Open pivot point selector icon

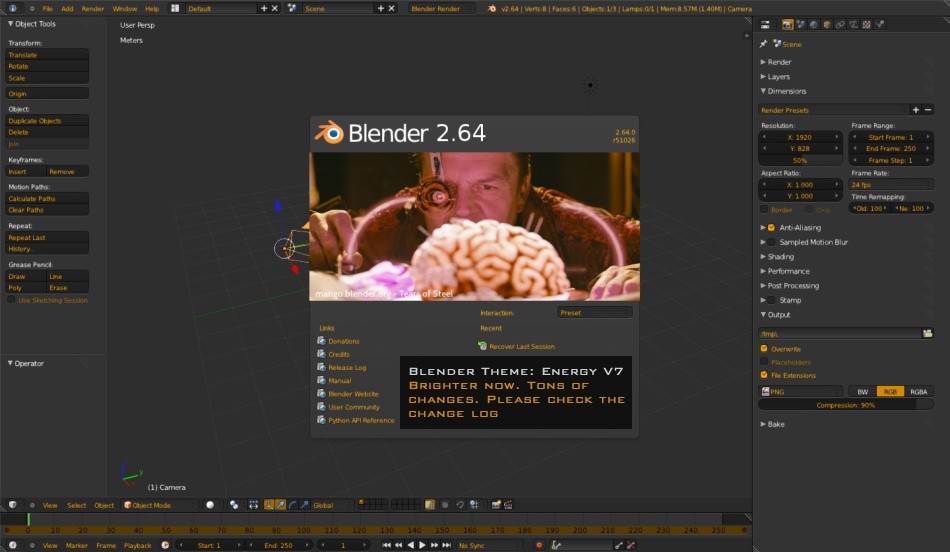click(x=234, y=505)
